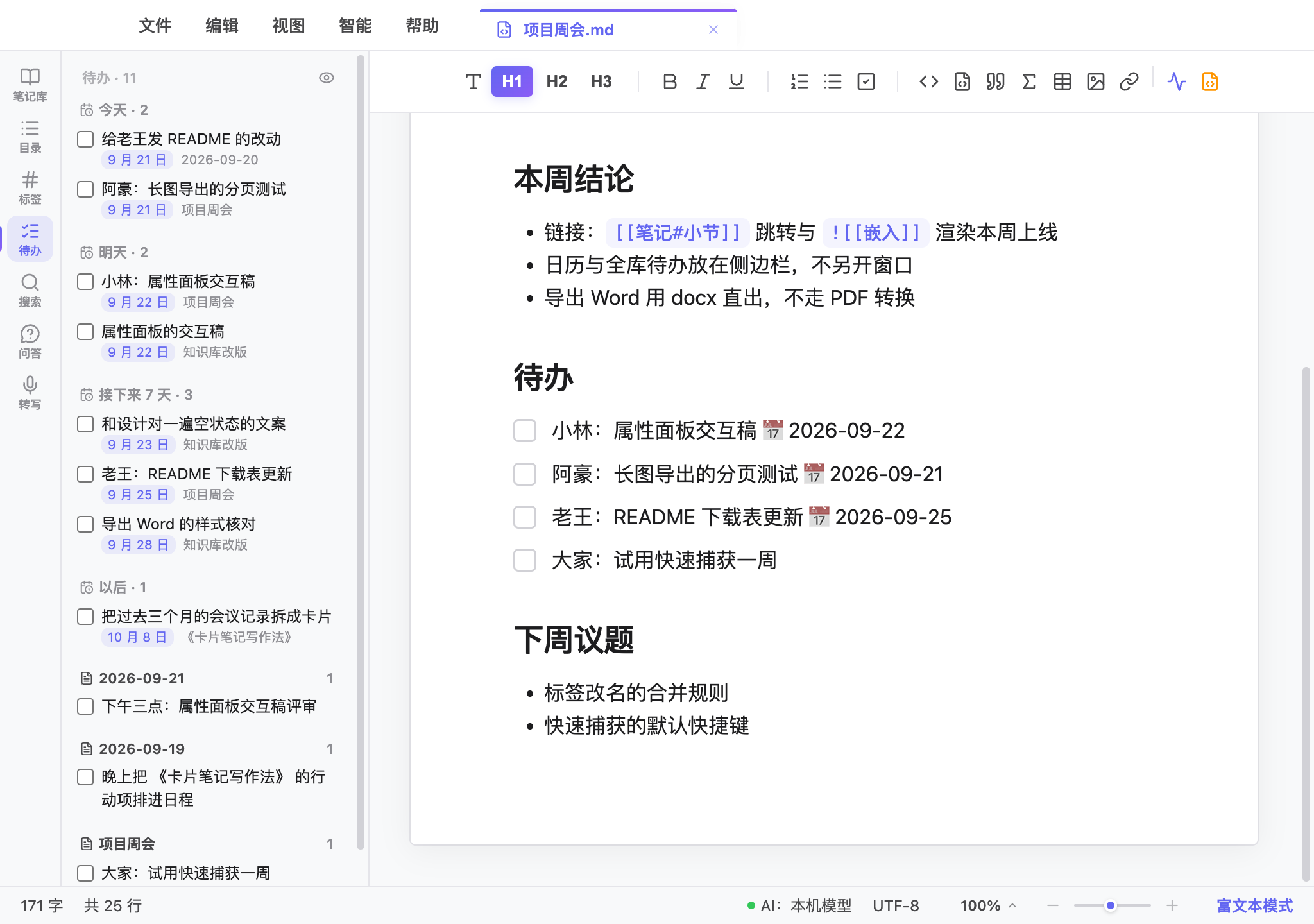
Task: Apply H2 heading style
Action: (x=556, y=81)
